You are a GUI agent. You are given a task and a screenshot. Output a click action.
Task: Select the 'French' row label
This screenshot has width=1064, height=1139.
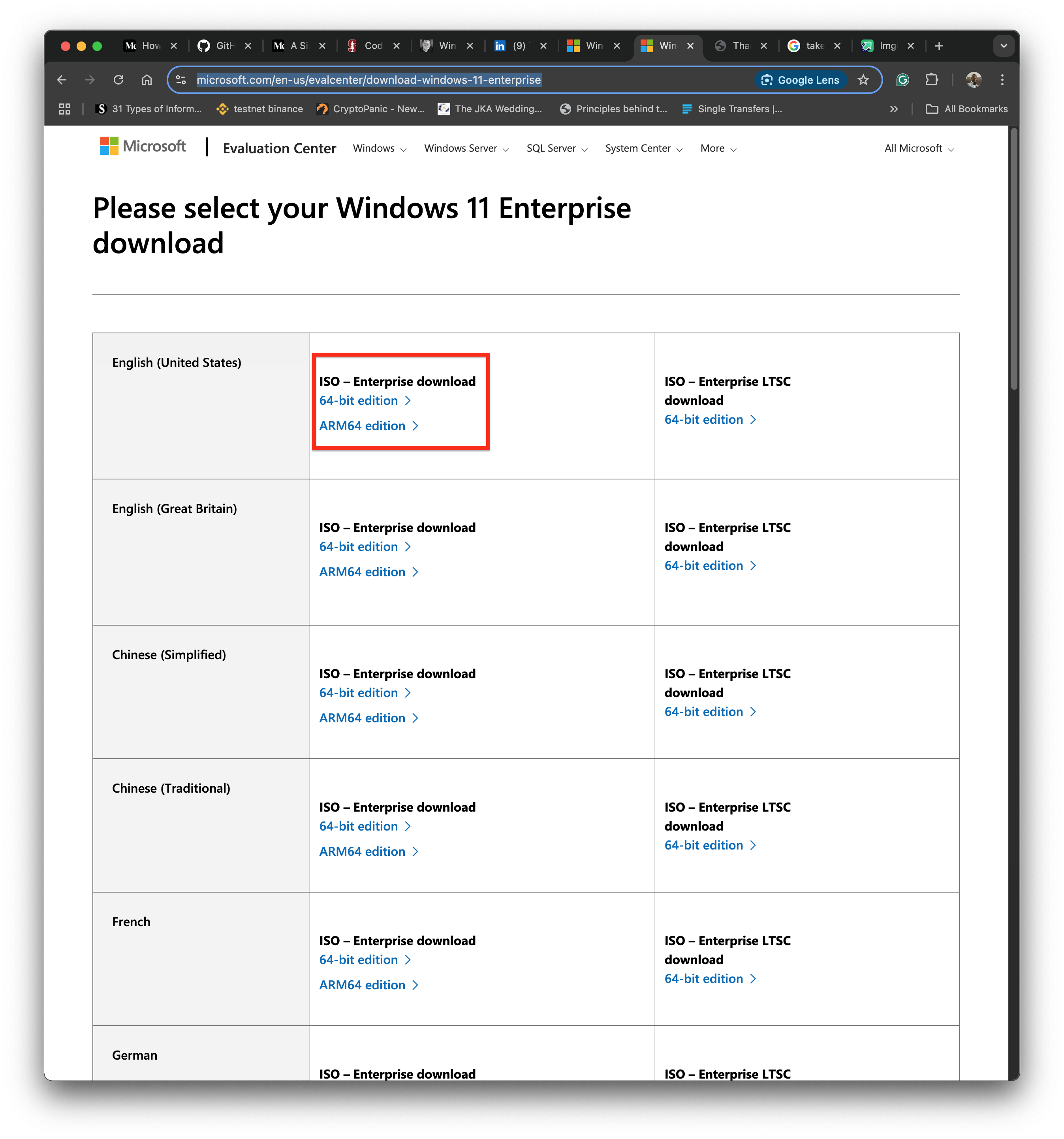[131, 922]
